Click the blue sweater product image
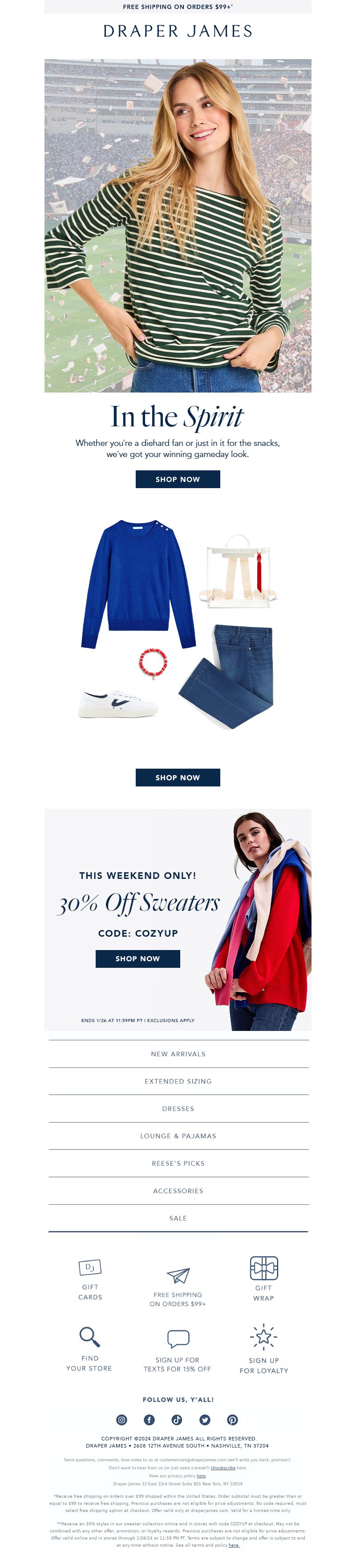This screenshot has height=1568, width=356. click(138, 584)
